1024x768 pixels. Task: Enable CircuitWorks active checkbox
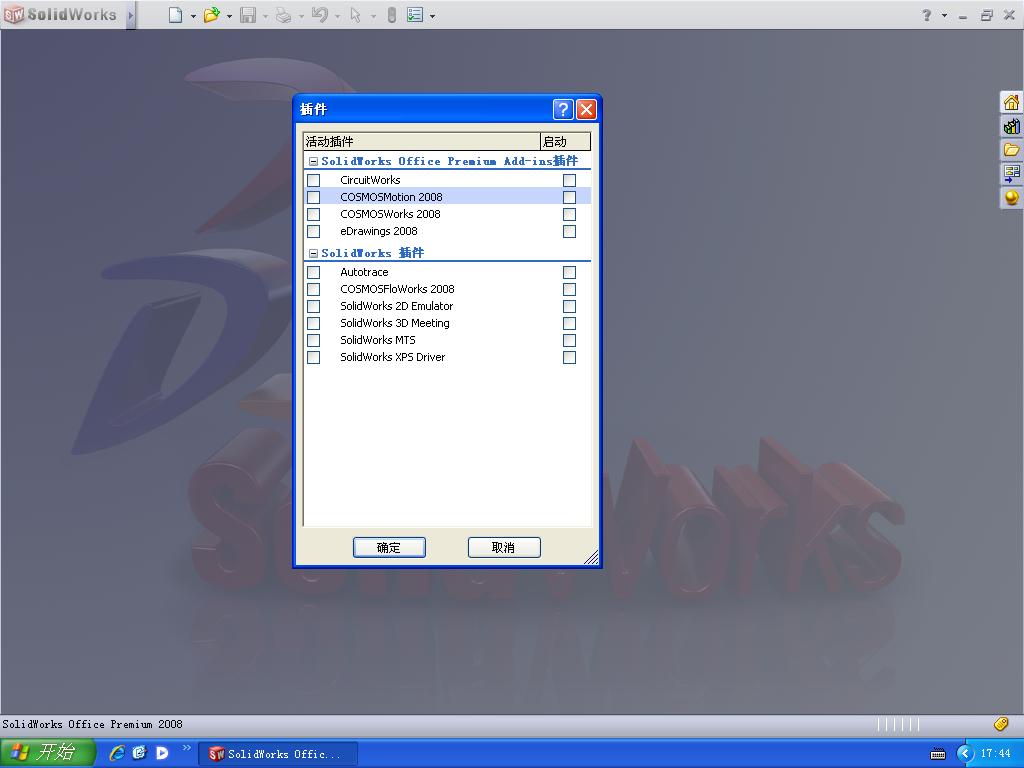coord(313,180)
